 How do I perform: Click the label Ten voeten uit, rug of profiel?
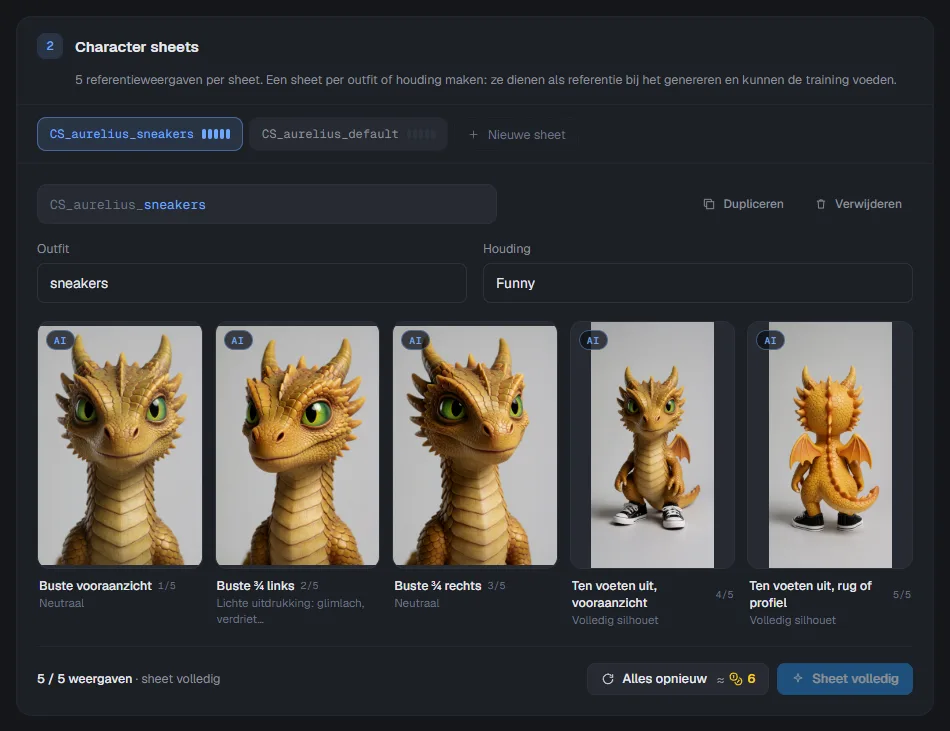[x=810, y=594]
